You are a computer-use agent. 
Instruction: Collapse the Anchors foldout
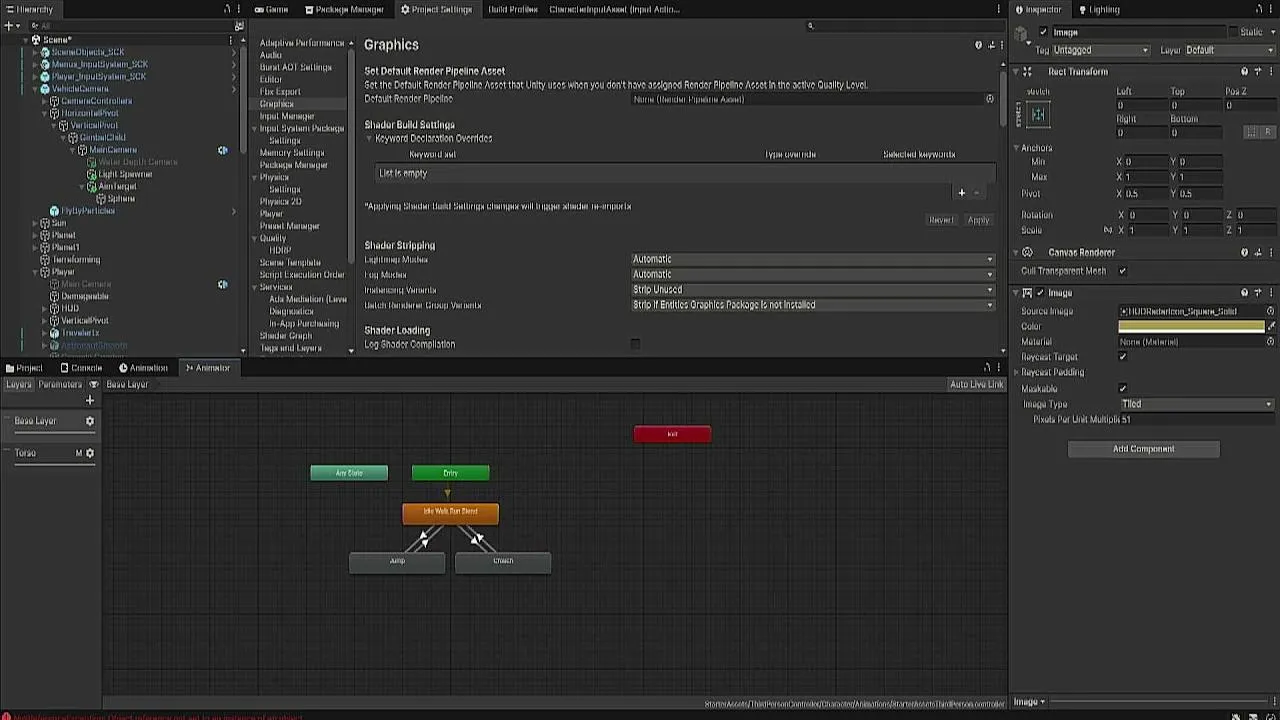coord(1017,148)
